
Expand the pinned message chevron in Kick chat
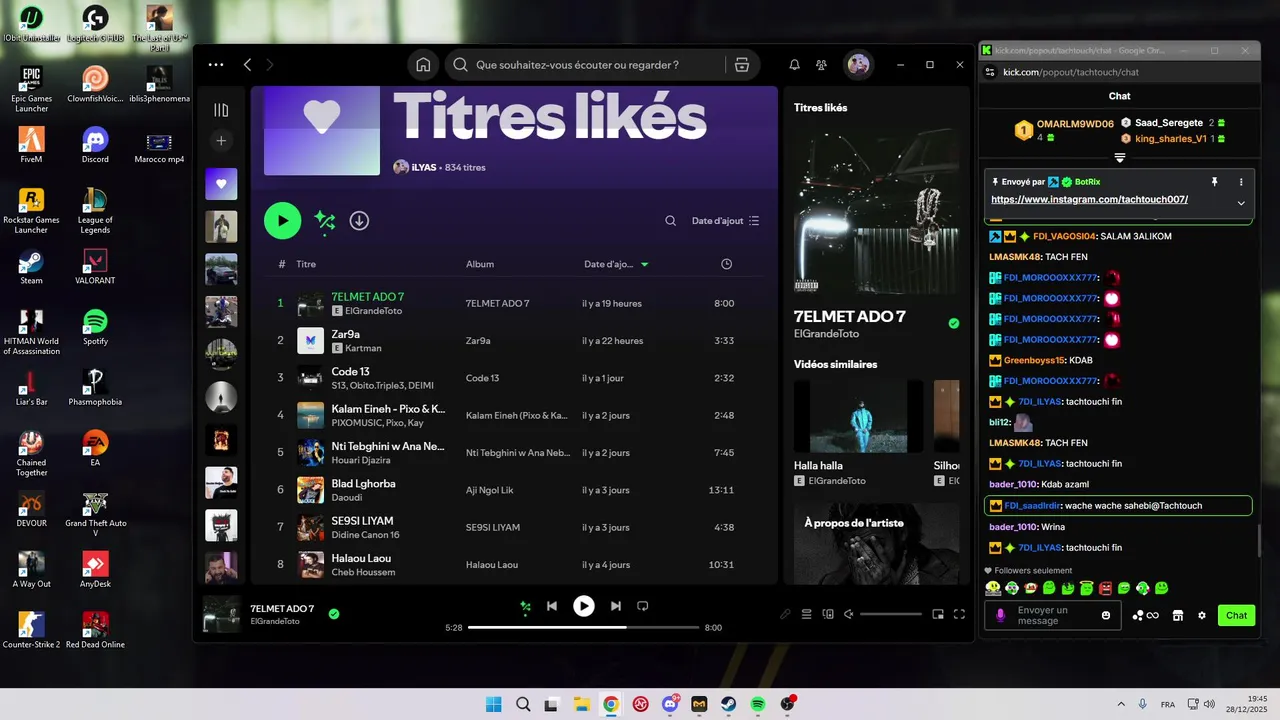pyautogui.click(x=1241, y=203)
